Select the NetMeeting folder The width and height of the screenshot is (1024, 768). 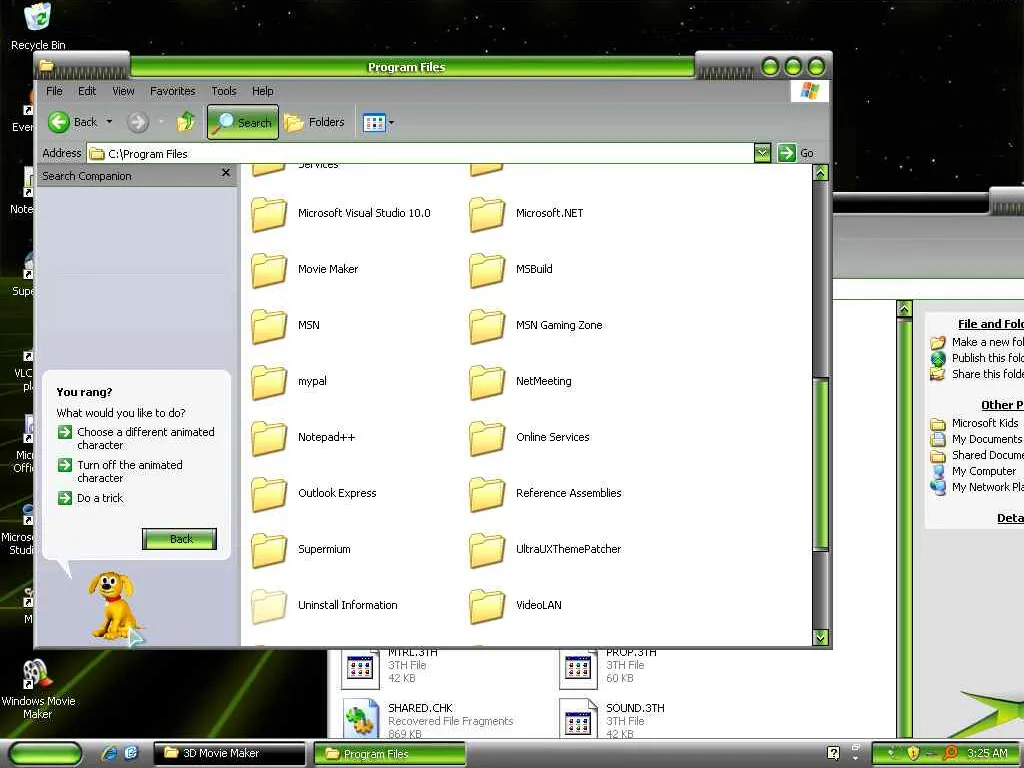point(520,382)
